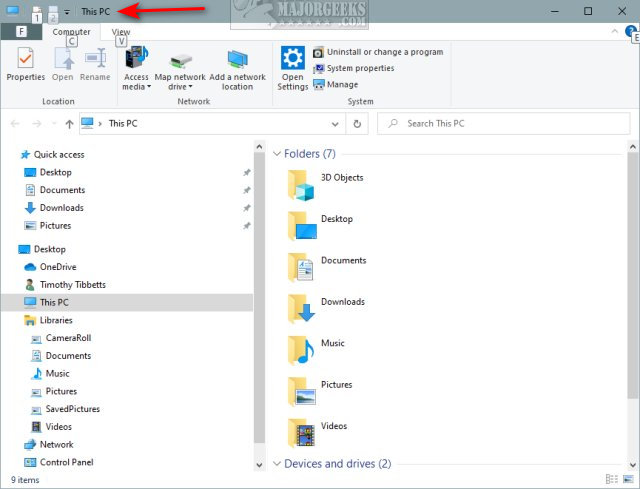Refresh the This PC view
Viewport: 640px width, 489px height.
point(357,124)
